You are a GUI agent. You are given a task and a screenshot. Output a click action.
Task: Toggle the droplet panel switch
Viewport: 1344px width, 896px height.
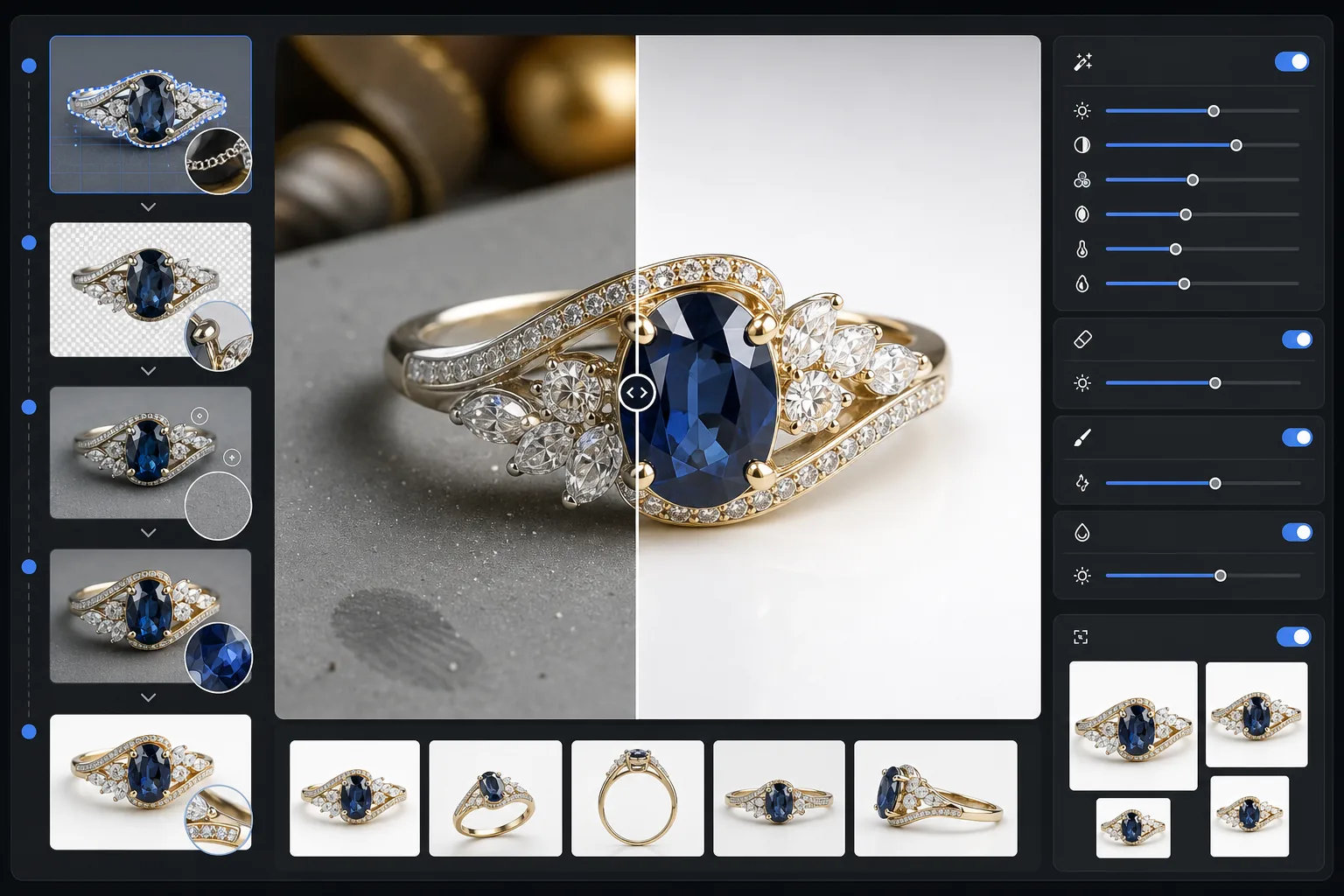click(1297, 532)
